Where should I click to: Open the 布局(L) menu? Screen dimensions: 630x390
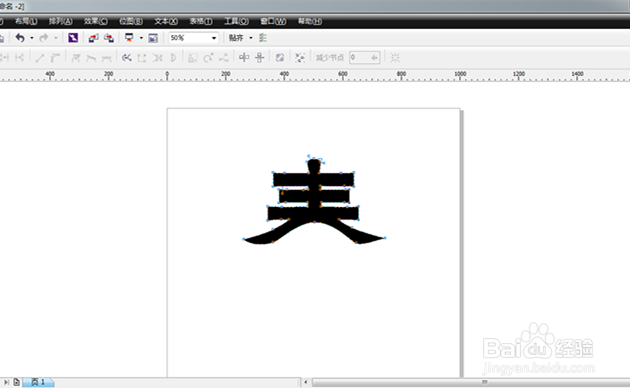tap(26, 21)
